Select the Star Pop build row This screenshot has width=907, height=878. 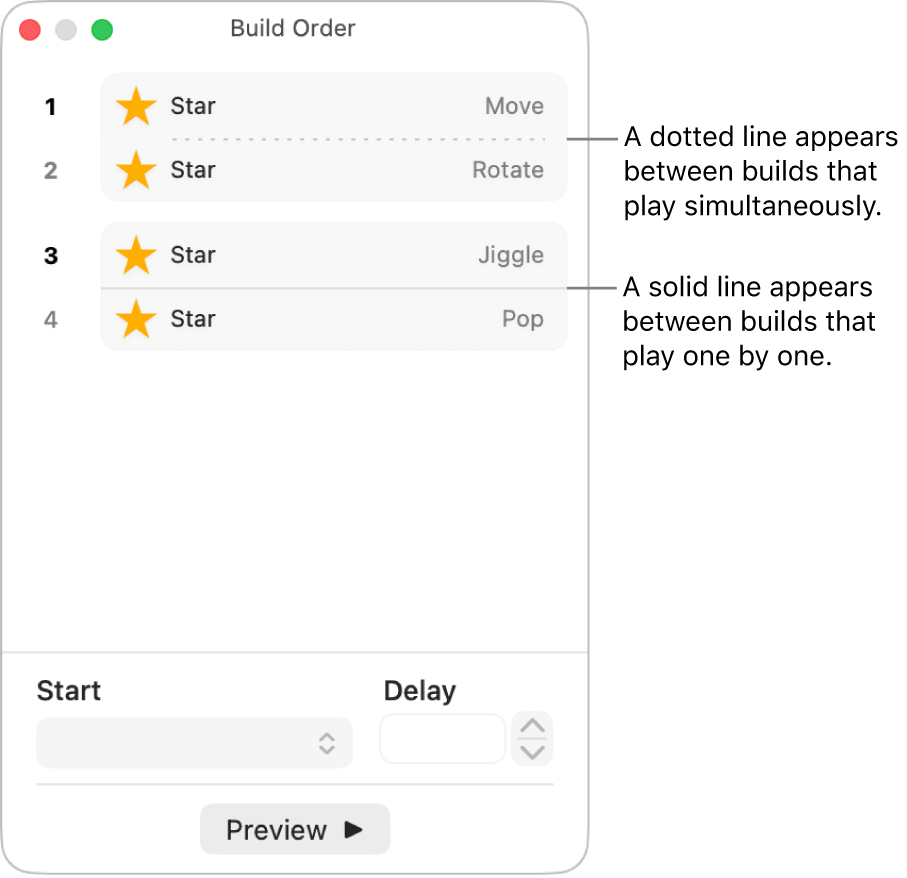pyautogui.click(x=330, y=319)
